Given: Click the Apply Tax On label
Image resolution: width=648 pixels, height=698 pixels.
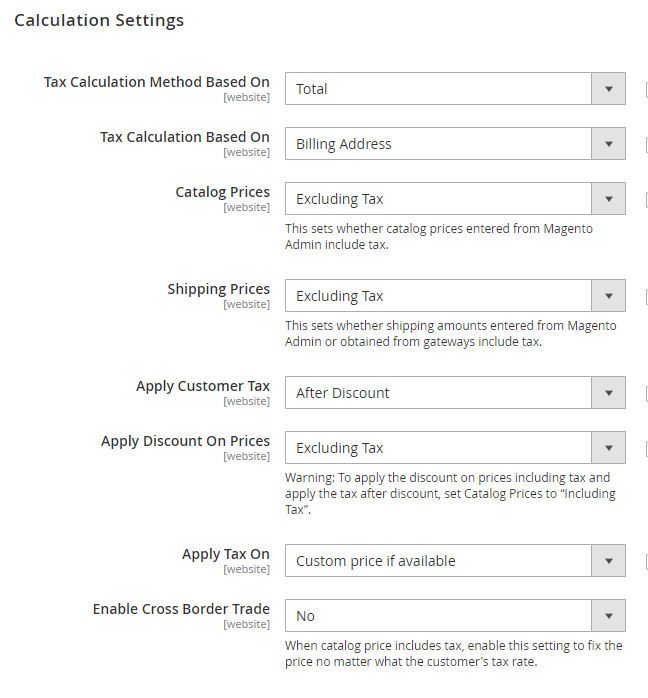Looking at the screenshot, I should 226,554.
